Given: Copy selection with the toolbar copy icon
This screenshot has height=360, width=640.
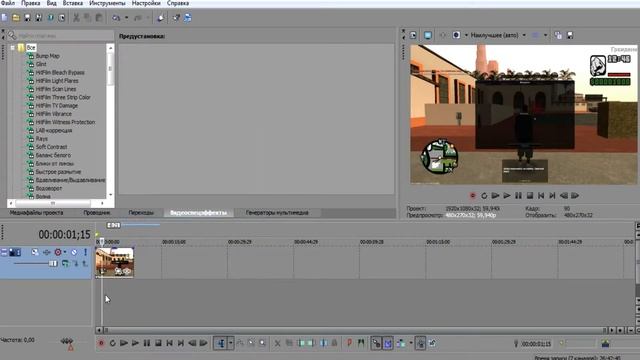Looking at the screenshot, I should point(87,18).
